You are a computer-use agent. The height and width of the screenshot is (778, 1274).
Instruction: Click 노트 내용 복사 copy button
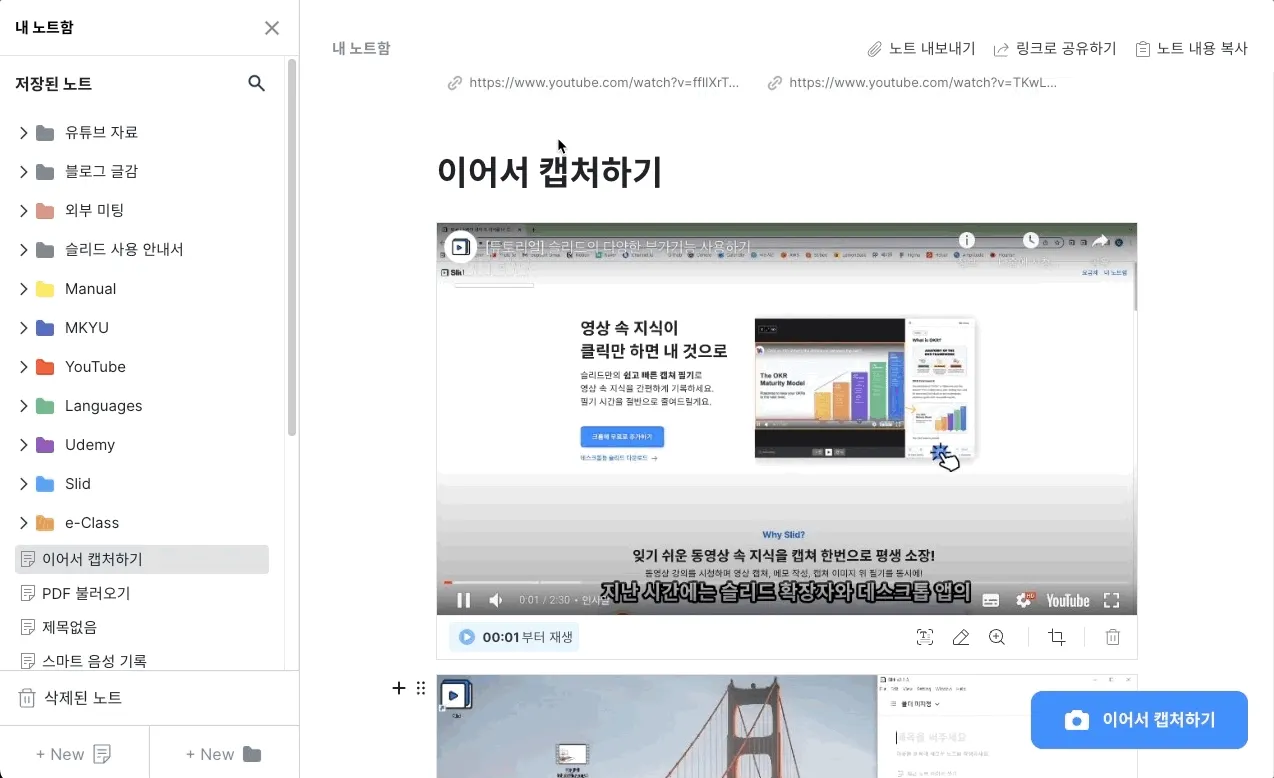[1191, 48]
